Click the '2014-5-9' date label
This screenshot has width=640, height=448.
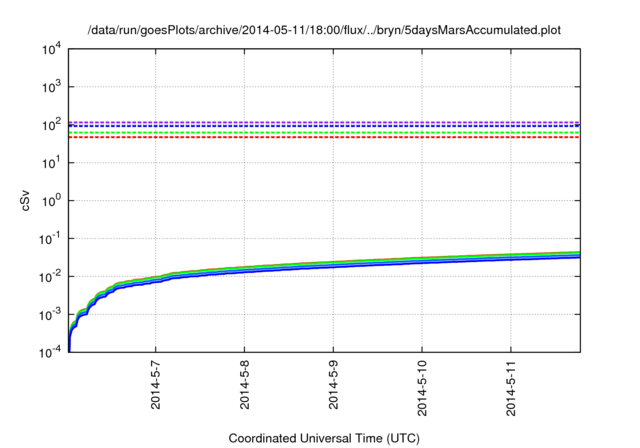click(x=333, y=385)
